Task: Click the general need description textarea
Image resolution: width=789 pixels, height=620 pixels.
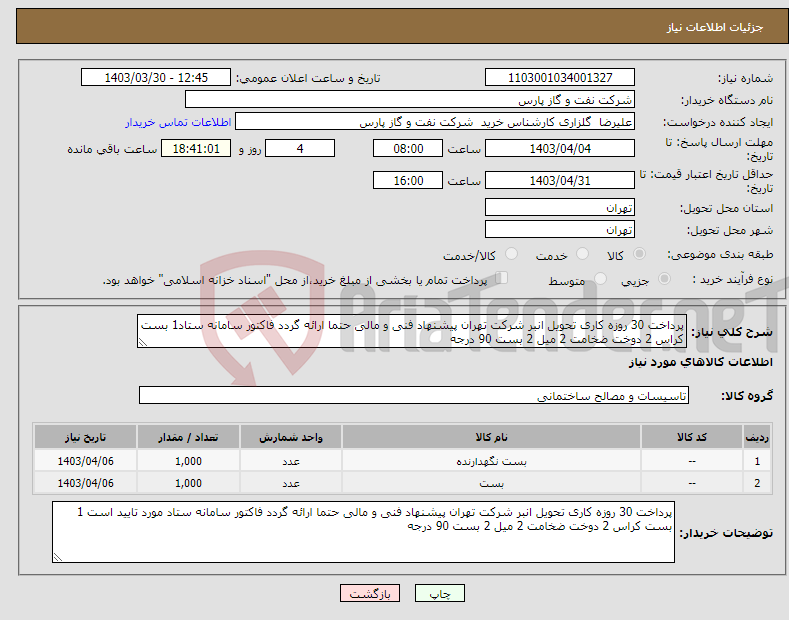Action: tap(412, 332)
